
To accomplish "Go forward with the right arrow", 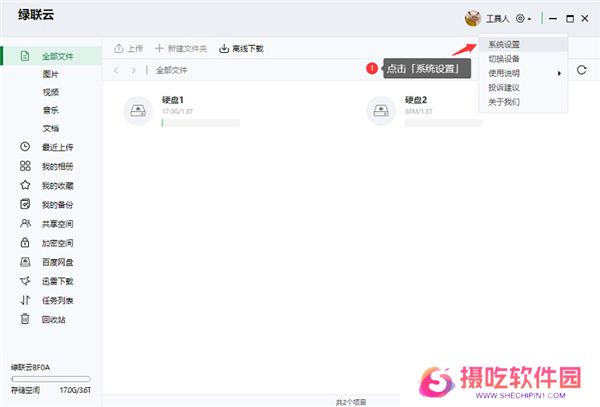I will pyautogui.click(x=134, y=70).
